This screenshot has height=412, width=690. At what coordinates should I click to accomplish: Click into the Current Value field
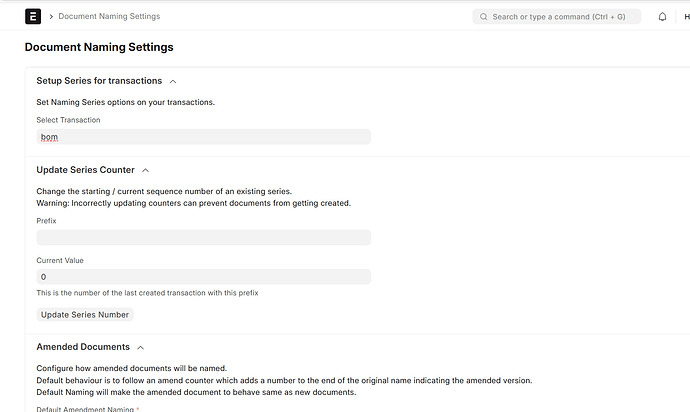click(203, 277)
